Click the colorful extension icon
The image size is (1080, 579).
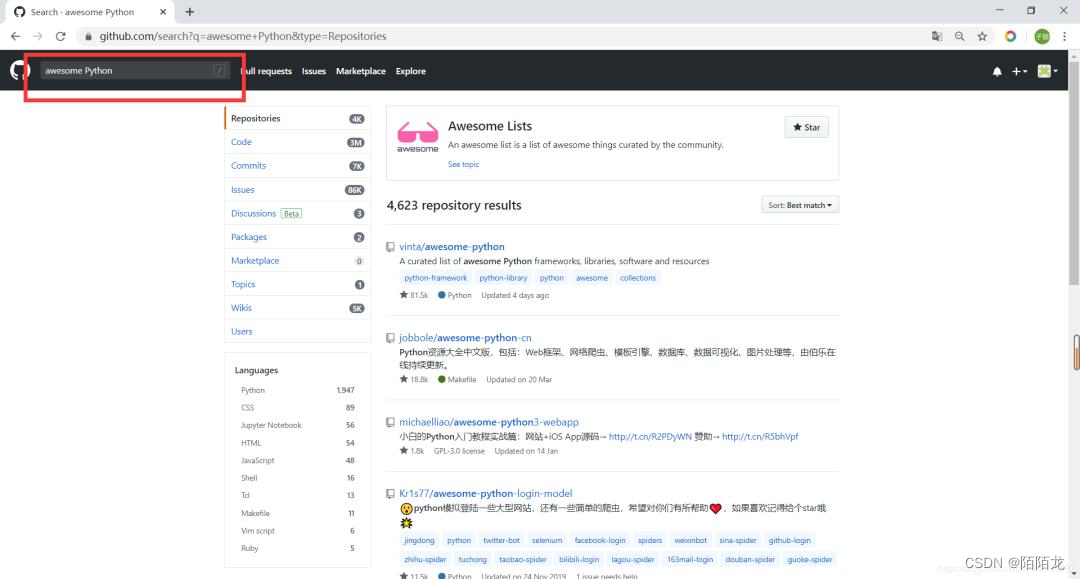point(1010,36)
